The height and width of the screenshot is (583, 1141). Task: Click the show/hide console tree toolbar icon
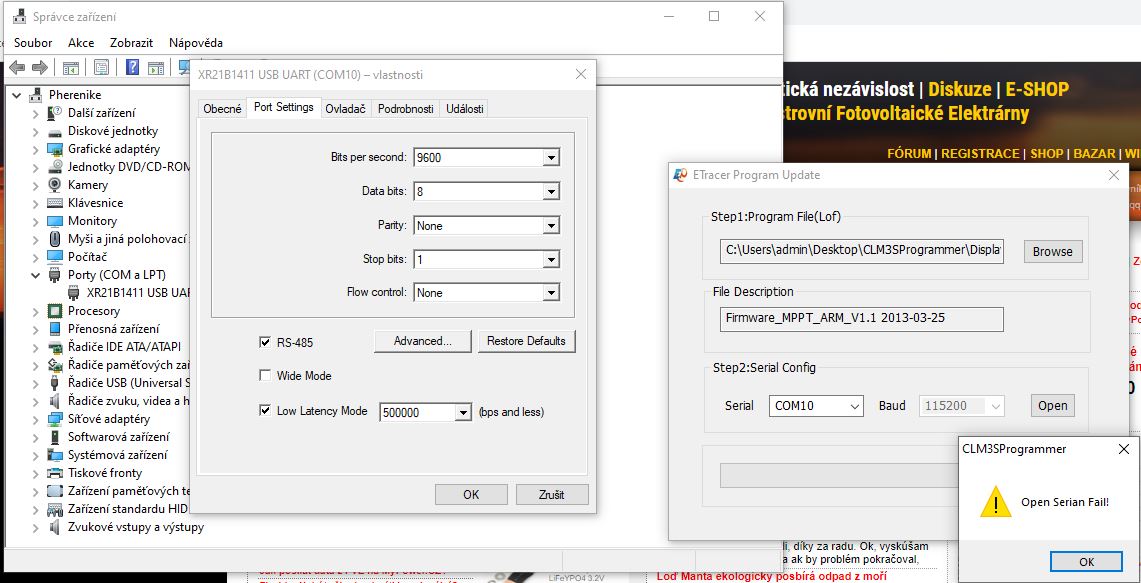[71, 68]
